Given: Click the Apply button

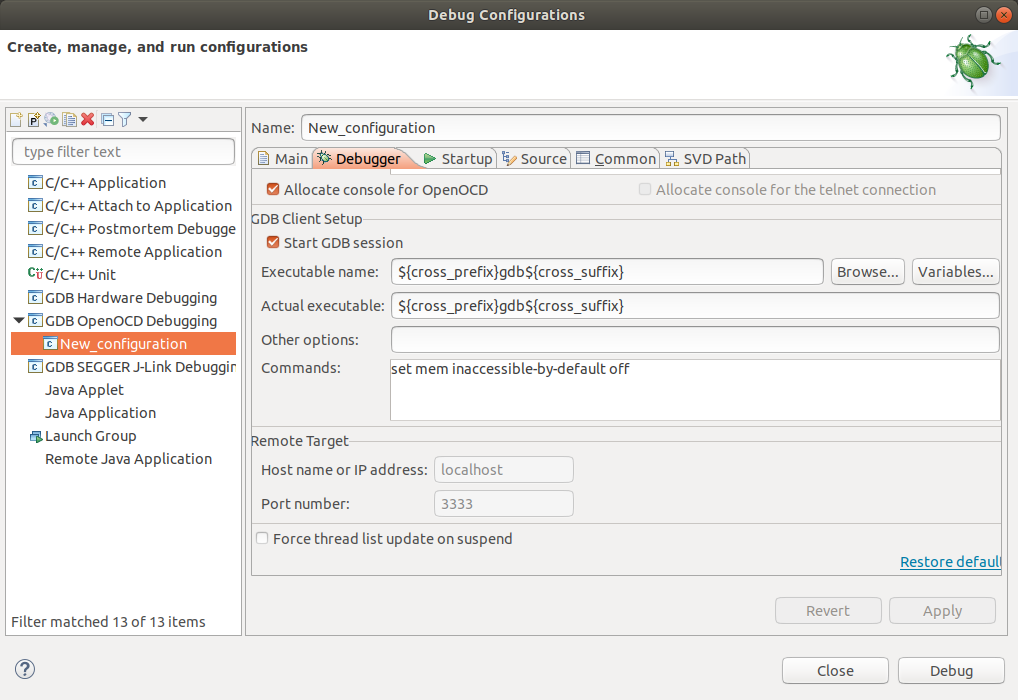Looking at the screenshot, I should (942, 610).
